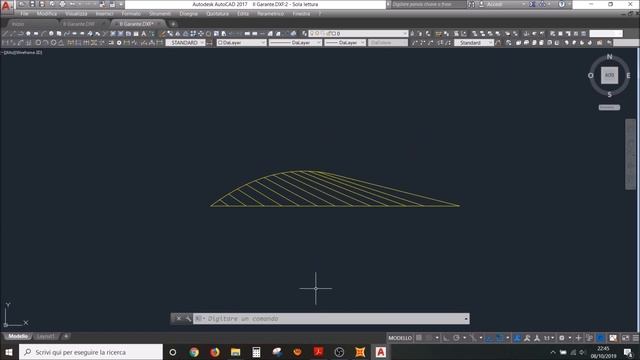Image resolution: width=640 pixels, height=360 pixels.
Task: Expand the command history arrow in command line
Action: pos(466,318)
